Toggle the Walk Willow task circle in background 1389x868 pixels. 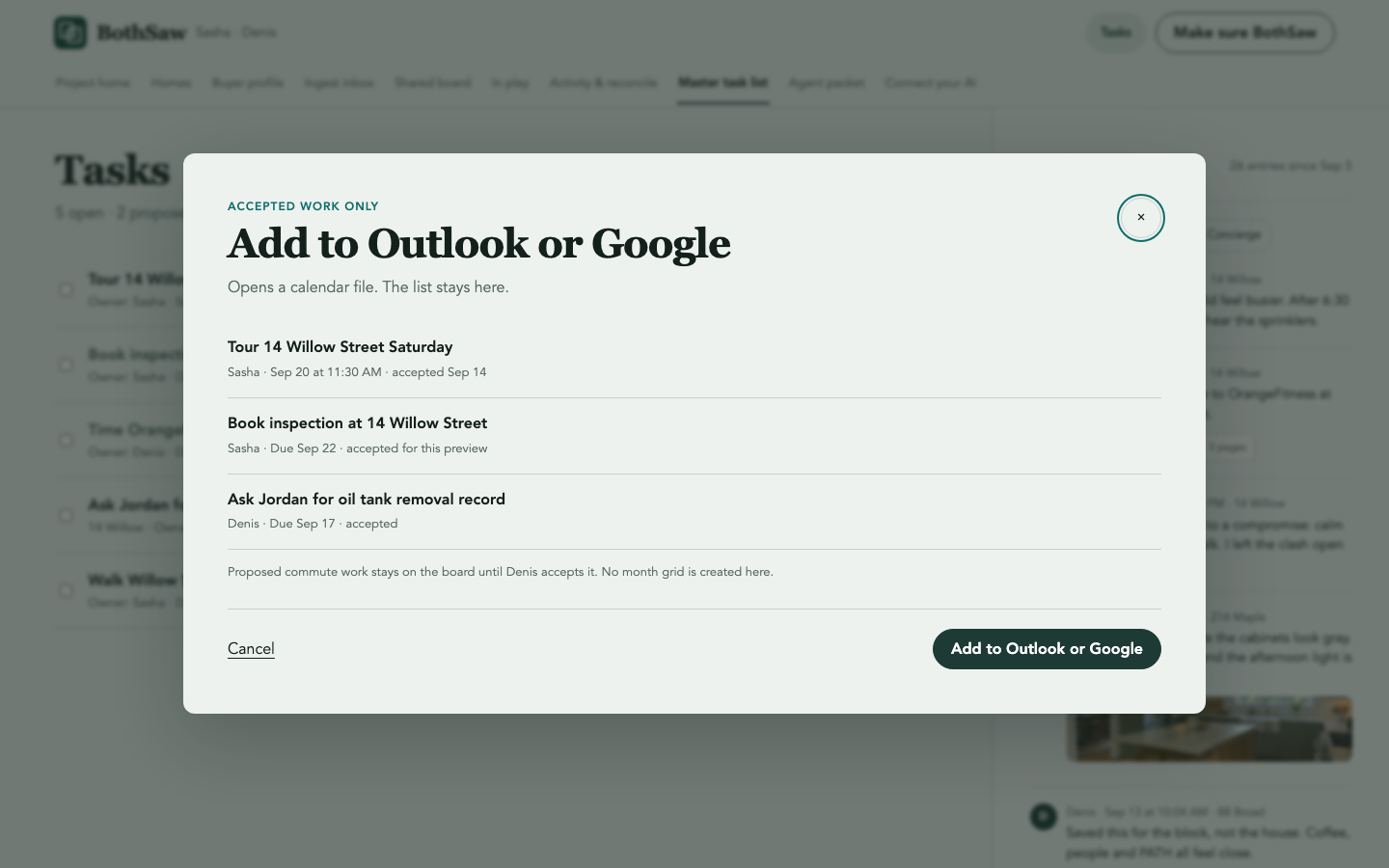[x=67, y=590]
